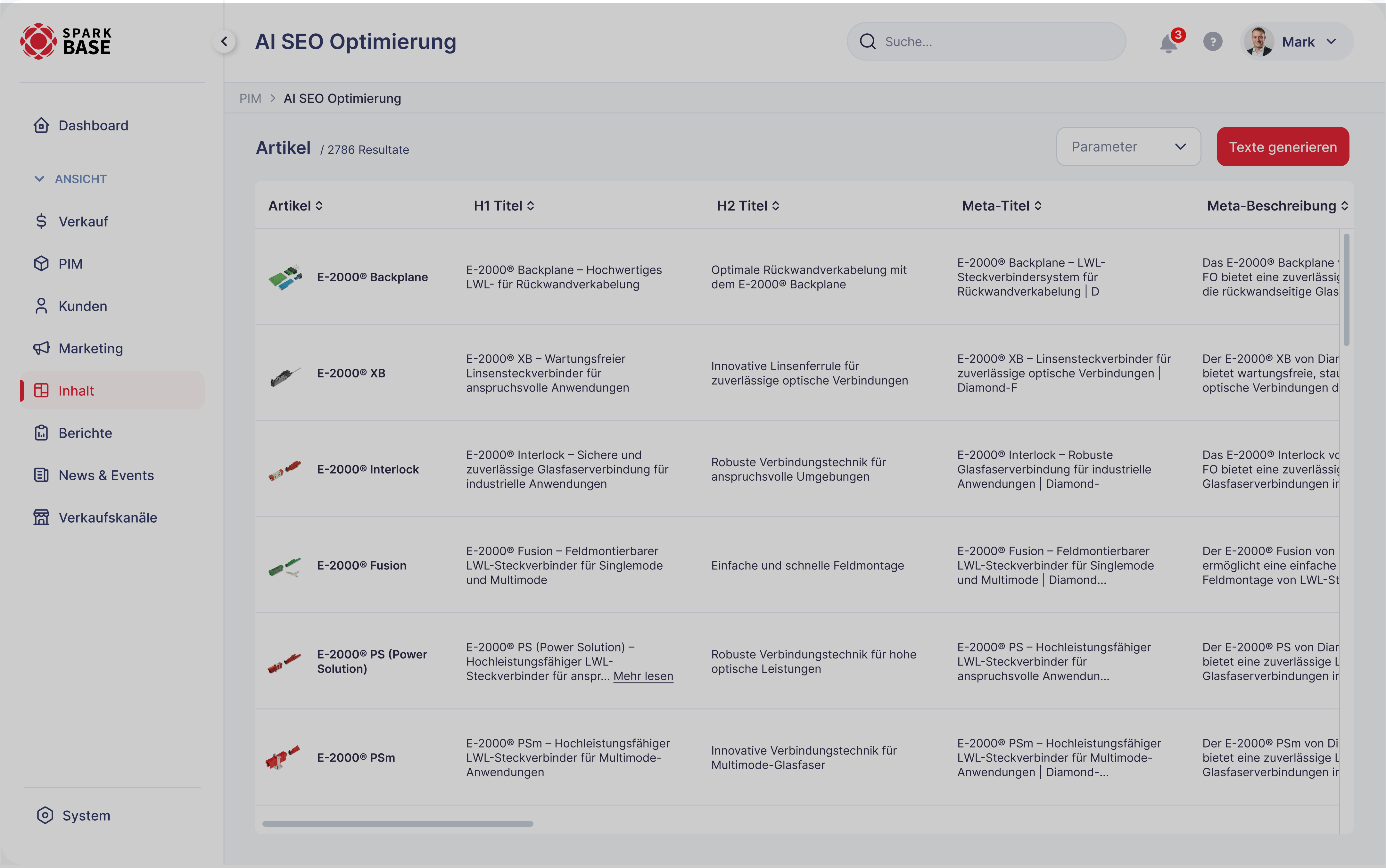Open Mark user menu chevron
The width and height of the screenshot is (1386, 868).
1331,42
